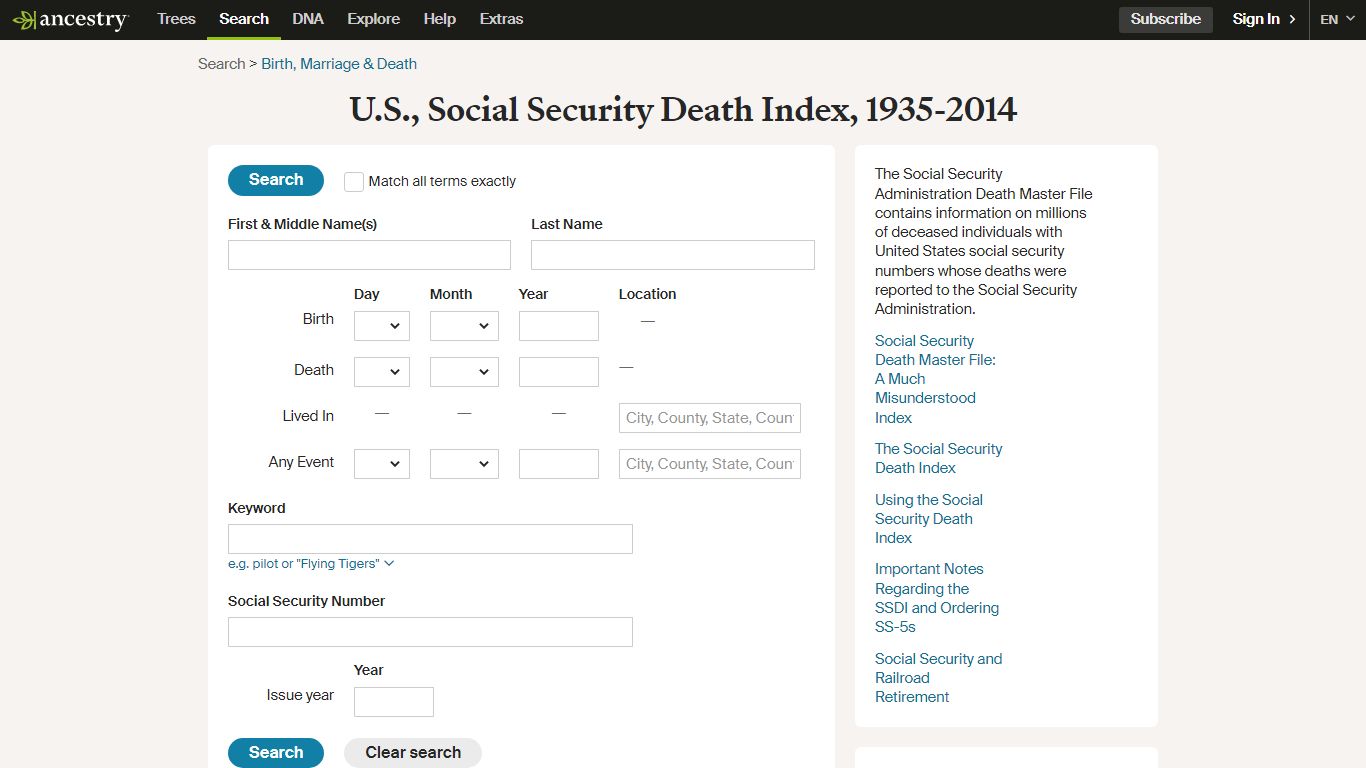Click Sign In link

point(1264,19)
